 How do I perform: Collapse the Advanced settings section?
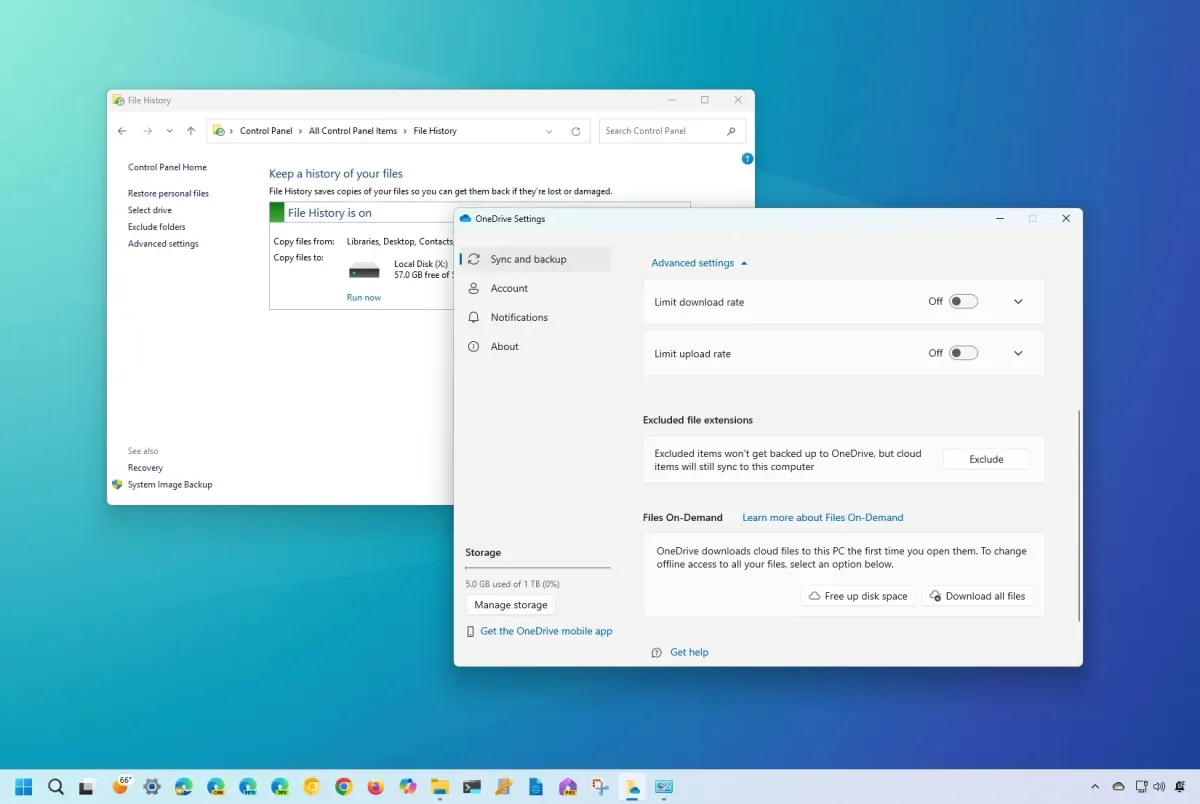699,263
